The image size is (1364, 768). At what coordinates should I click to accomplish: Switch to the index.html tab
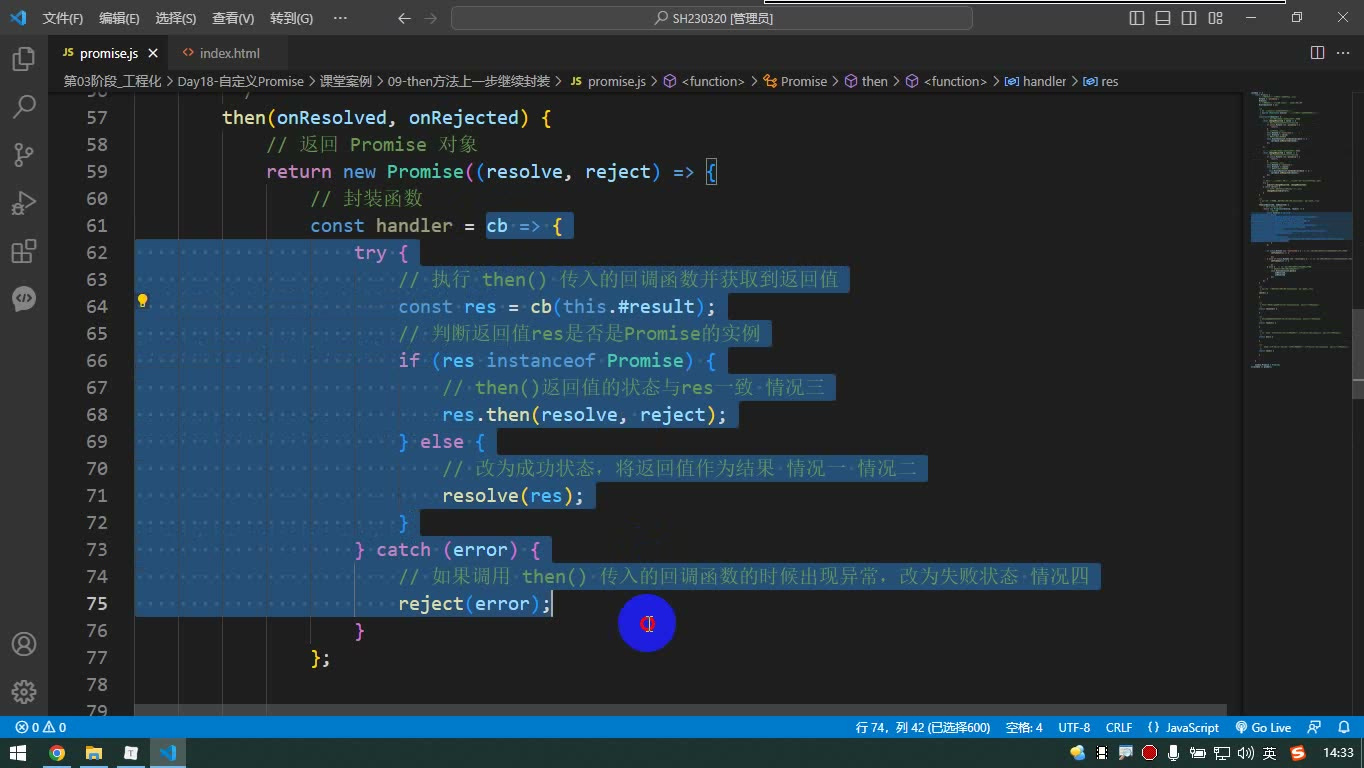click(x=229, y=53)
